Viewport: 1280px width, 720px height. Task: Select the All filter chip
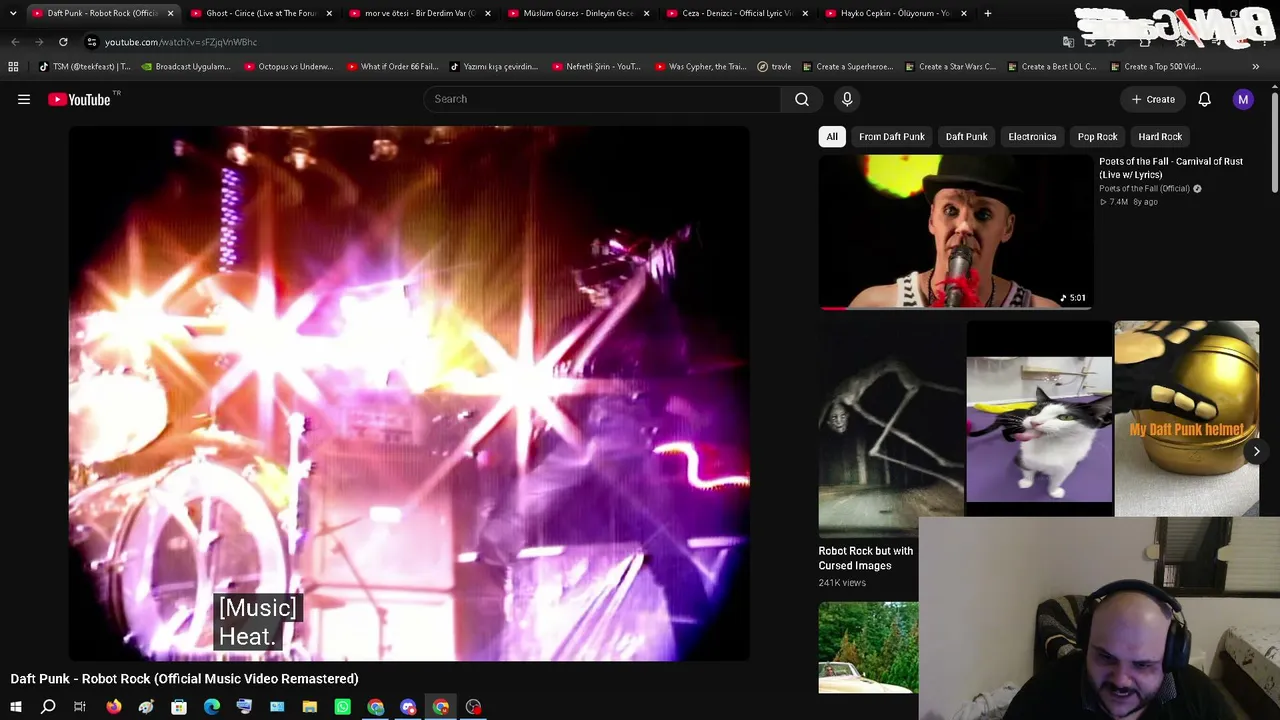click(832, 136)
